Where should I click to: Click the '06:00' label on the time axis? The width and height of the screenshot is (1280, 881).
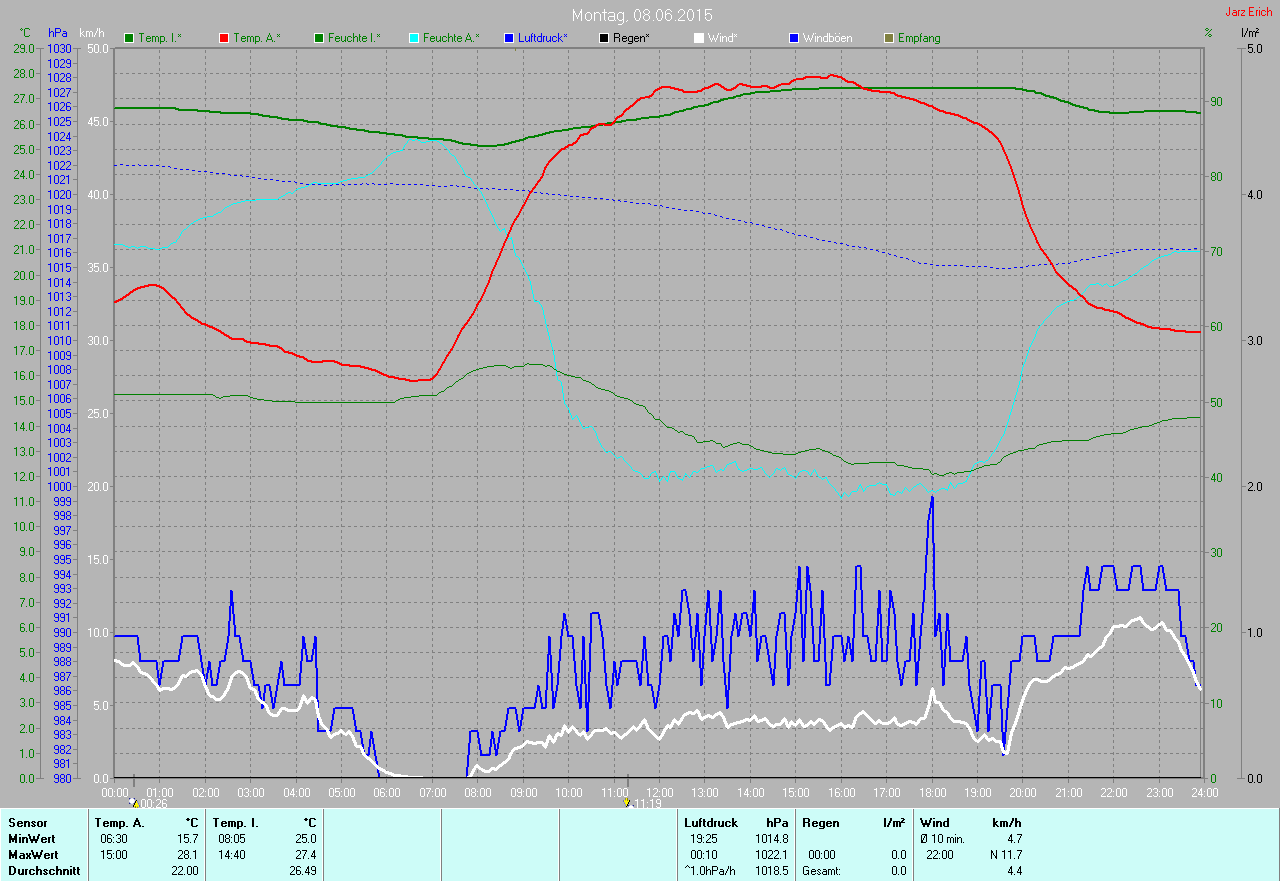click(x=387, y=793)
